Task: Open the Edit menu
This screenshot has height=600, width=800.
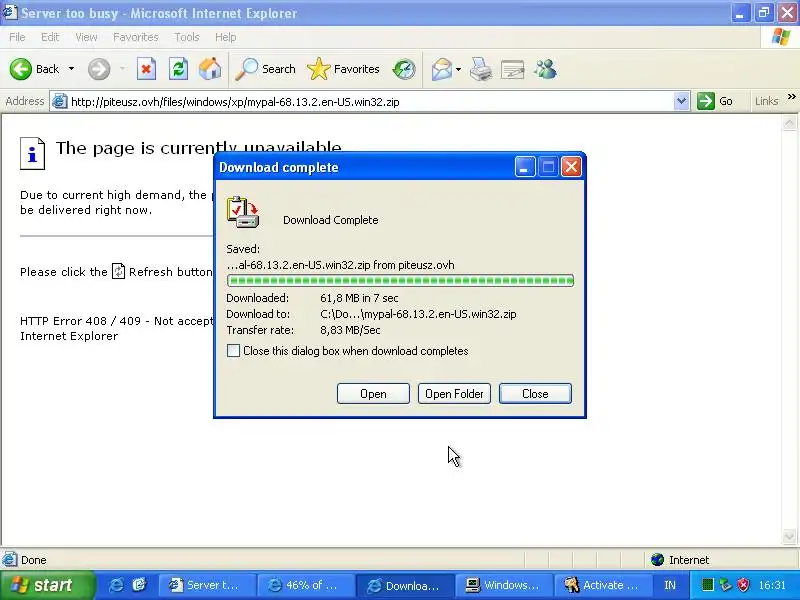Action: pyautogui.click(x=50, y=37)
